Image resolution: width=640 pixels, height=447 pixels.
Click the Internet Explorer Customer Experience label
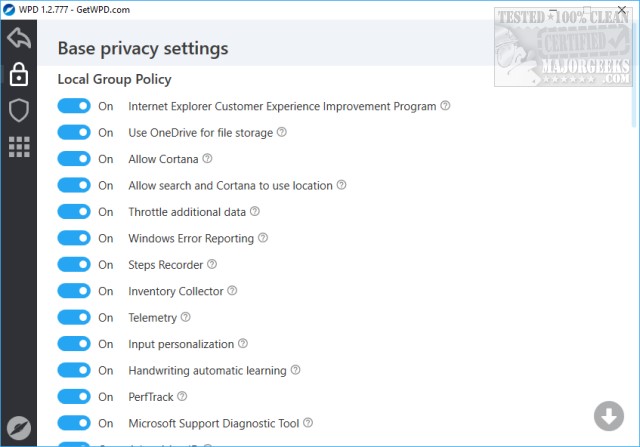coord(282,106)
